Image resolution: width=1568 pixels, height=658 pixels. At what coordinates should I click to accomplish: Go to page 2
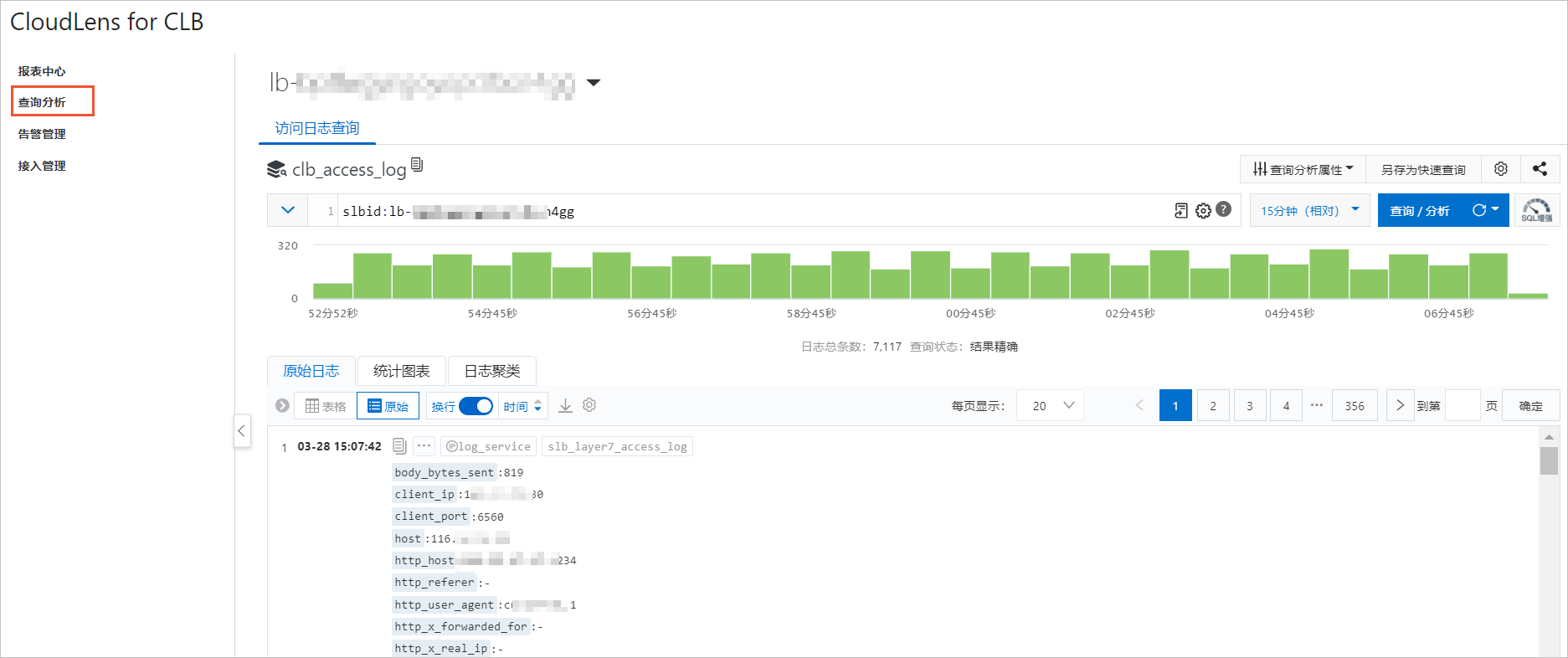tap(1213, 405)
